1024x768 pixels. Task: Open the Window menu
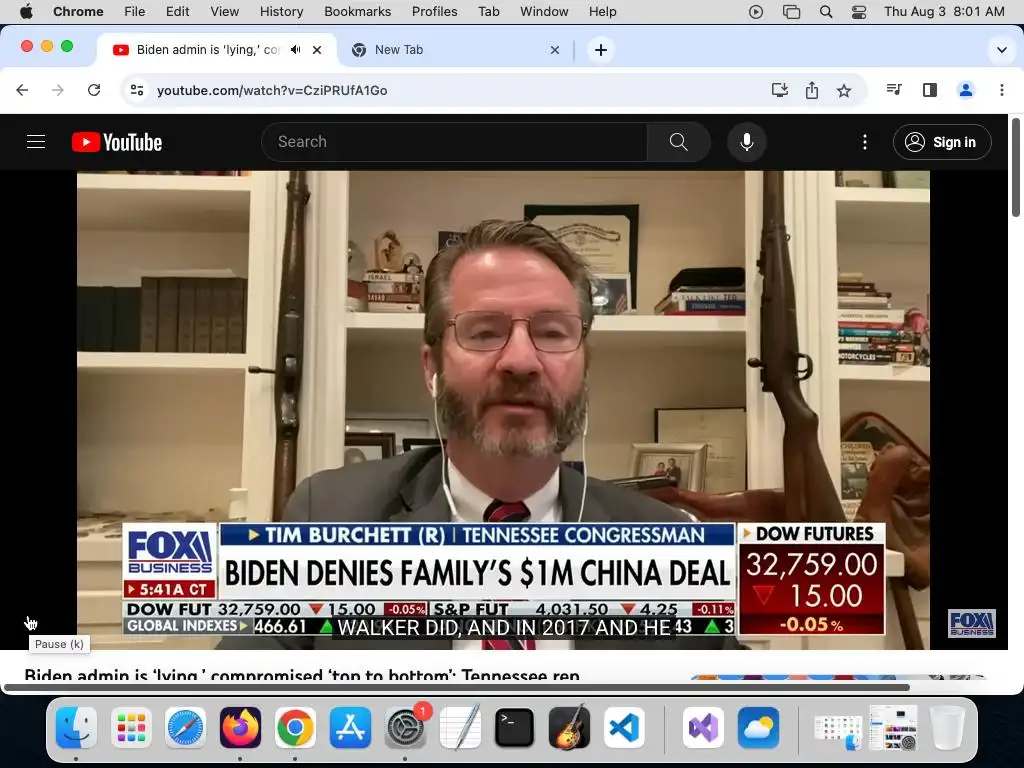(544, 12)
